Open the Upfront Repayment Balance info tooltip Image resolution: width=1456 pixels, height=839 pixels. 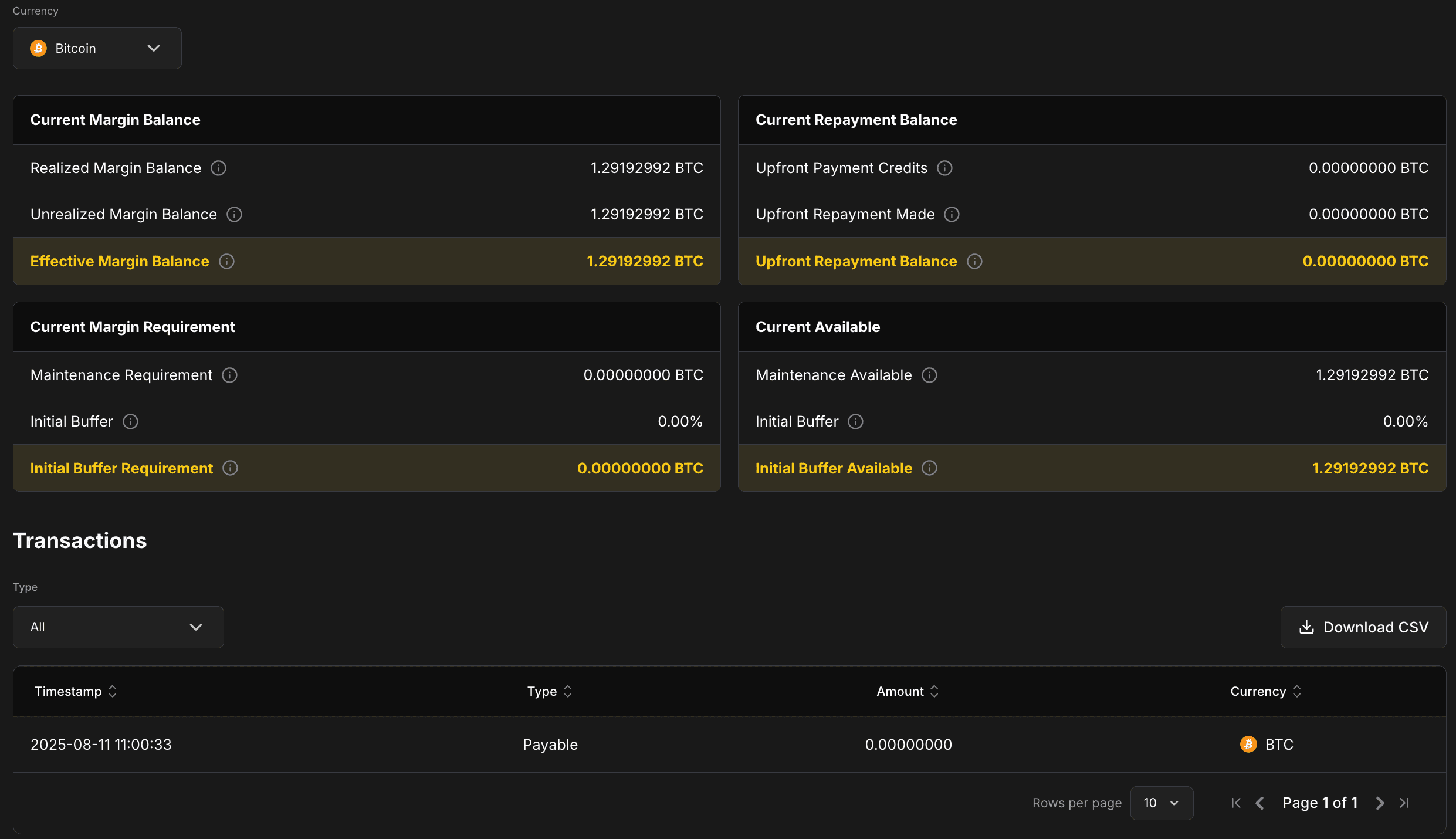tap(974, 261)
